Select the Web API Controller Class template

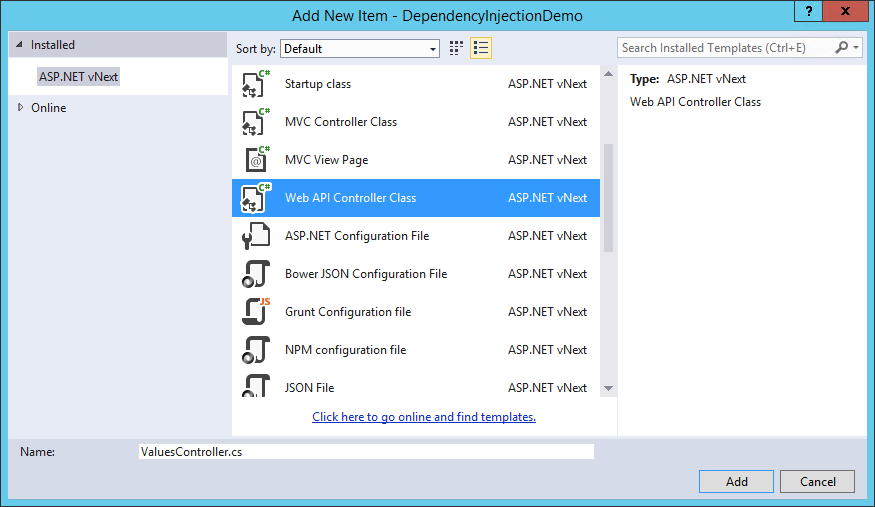(x=416, y=198)
